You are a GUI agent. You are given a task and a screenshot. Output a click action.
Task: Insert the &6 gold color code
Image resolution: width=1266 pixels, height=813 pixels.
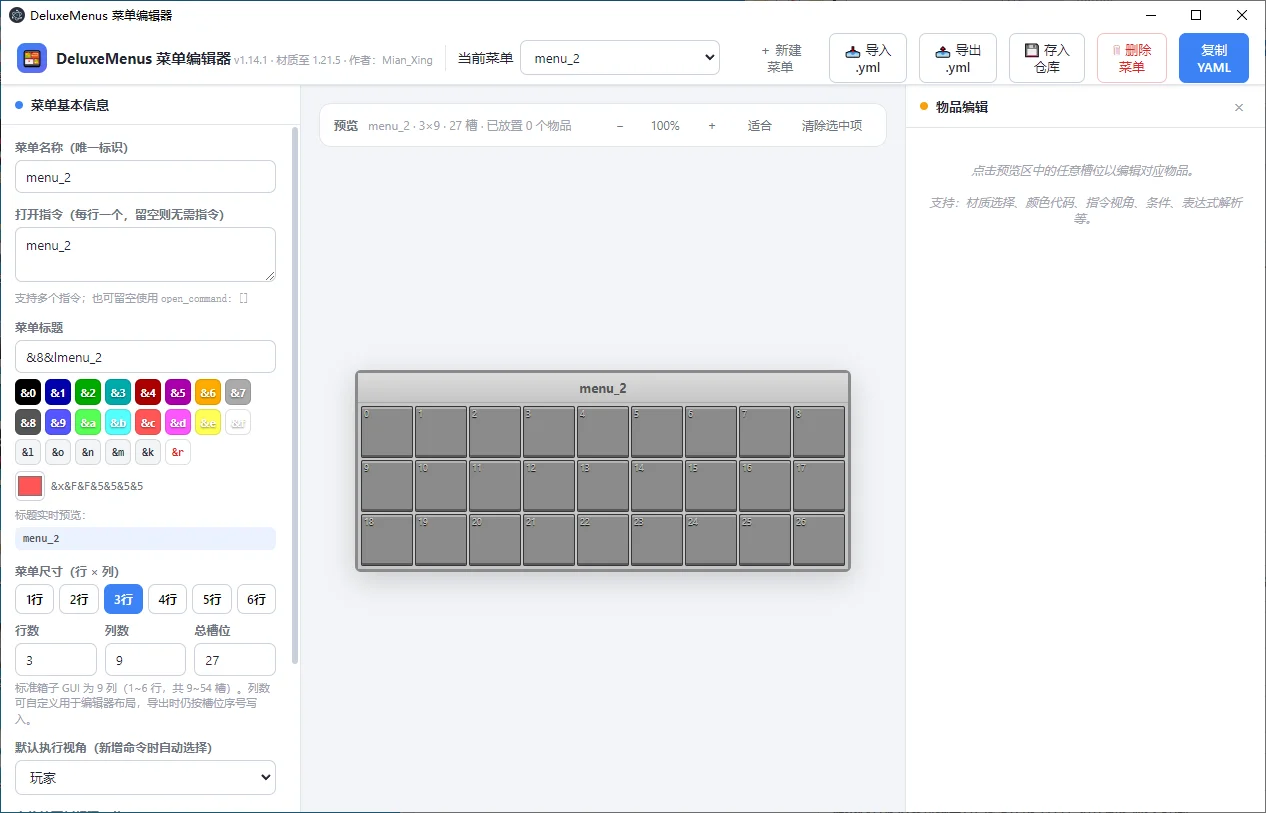[208, 392]
